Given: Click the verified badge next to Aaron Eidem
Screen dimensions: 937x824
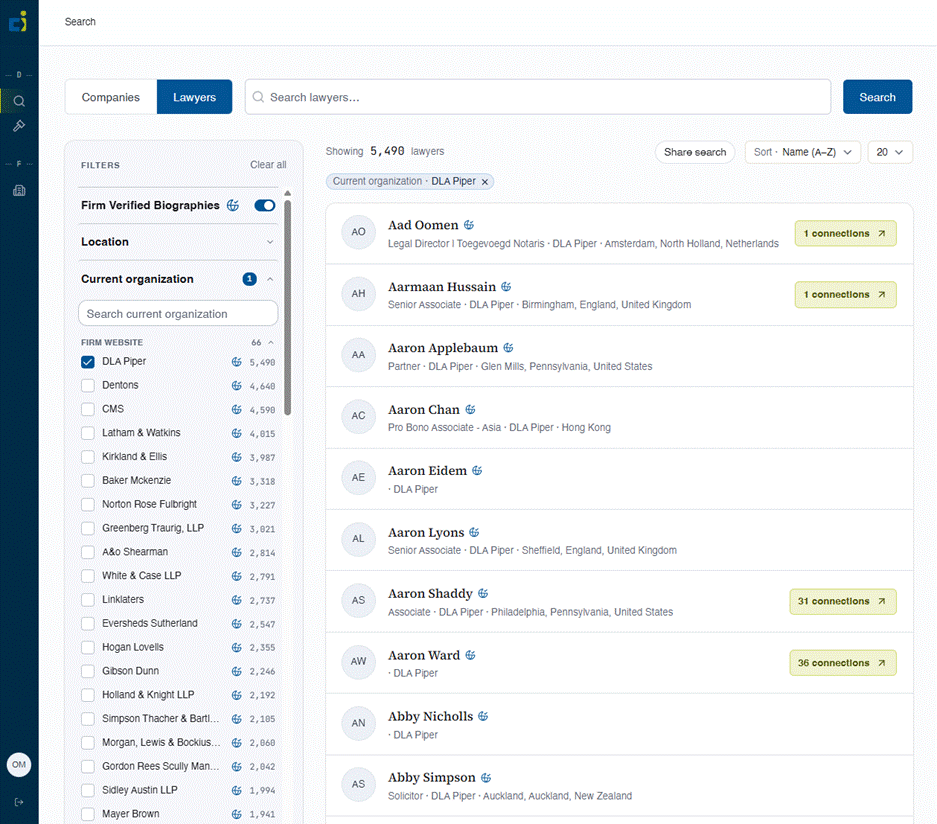Looking at the screenshot, I should [477, 471].
